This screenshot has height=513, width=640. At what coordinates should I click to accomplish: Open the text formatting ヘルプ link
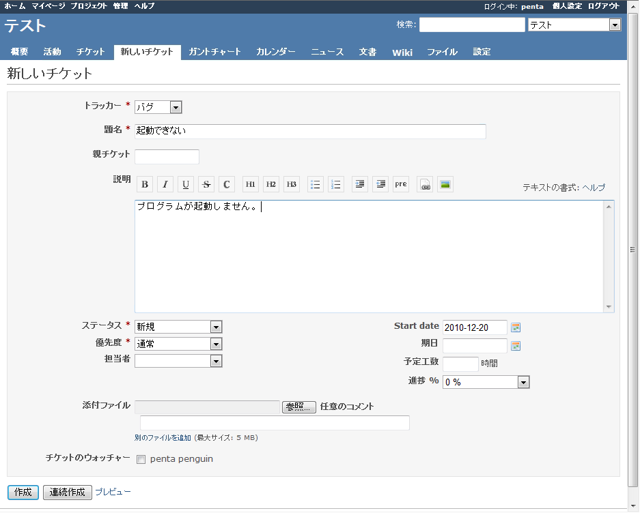click(593, 187)
